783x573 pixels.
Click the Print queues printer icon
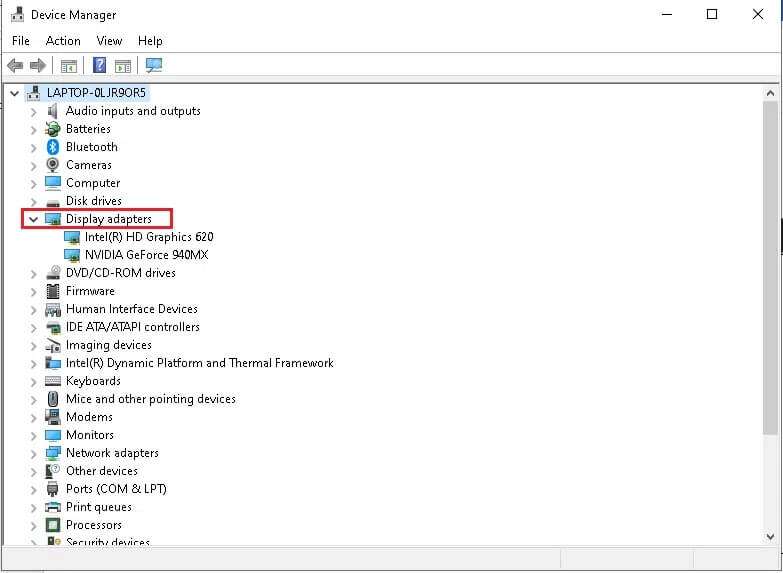53,507
